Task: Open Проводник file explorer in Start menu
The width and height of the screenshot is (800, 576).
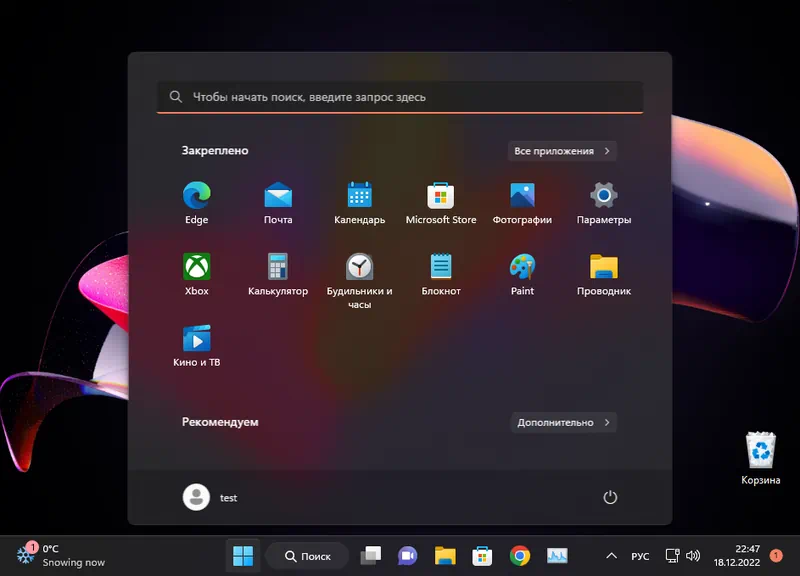Action: [604, 274]
